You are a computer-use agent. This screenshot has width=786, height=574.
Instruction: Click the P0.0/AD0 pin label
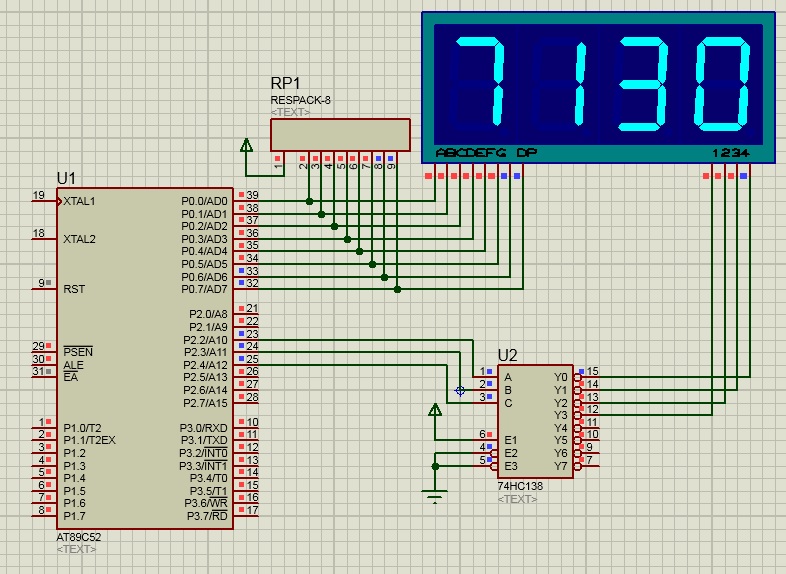click(204, 202)
